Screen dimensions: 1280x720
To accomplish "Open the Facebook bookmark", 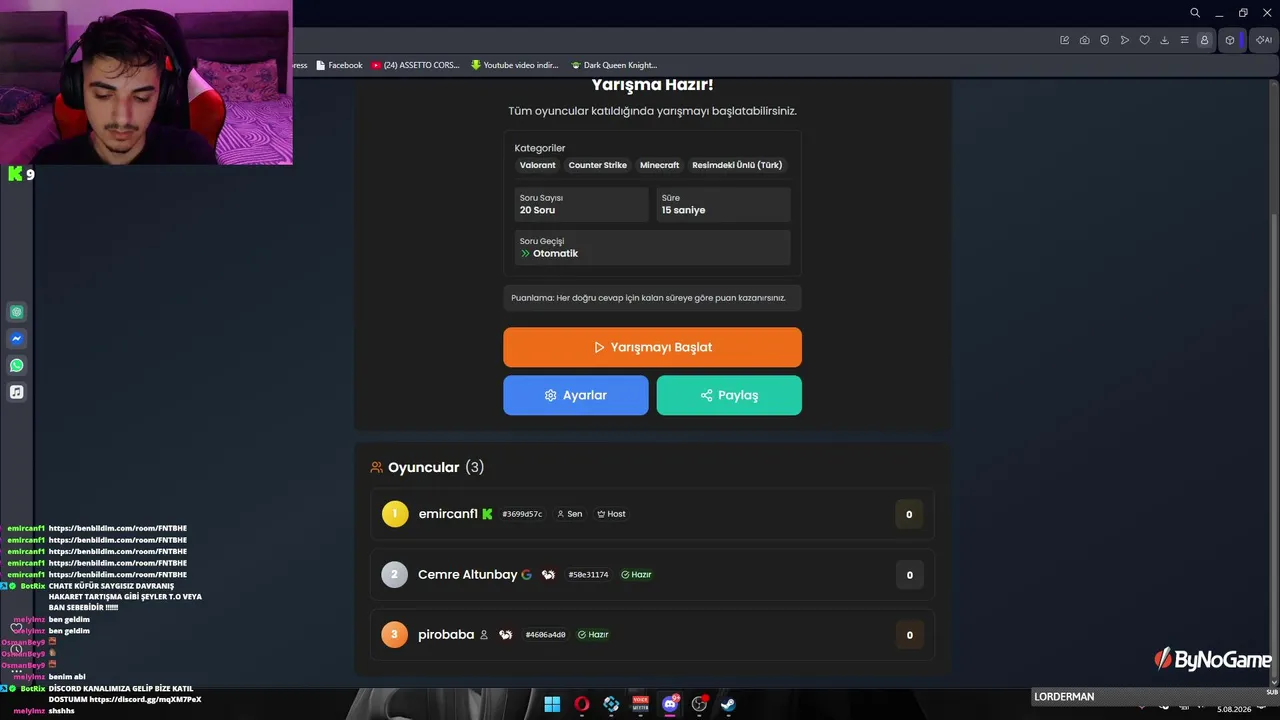I will pyautogui.click(x=339, y=65).
